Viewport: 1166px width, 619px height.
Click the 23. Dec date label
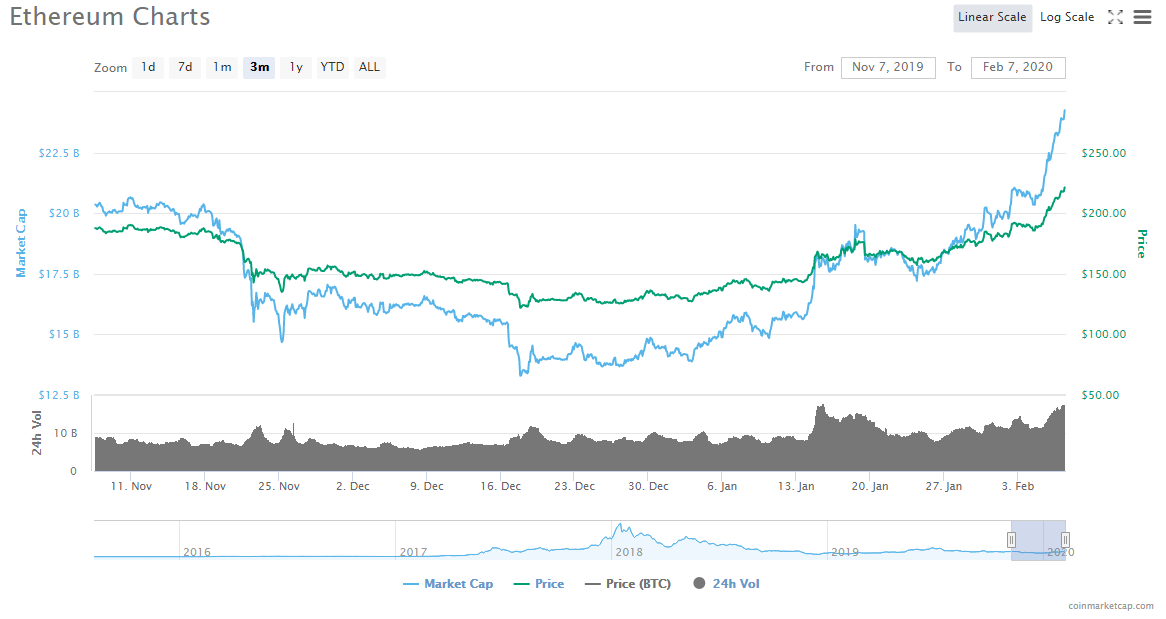click(574, 487)
